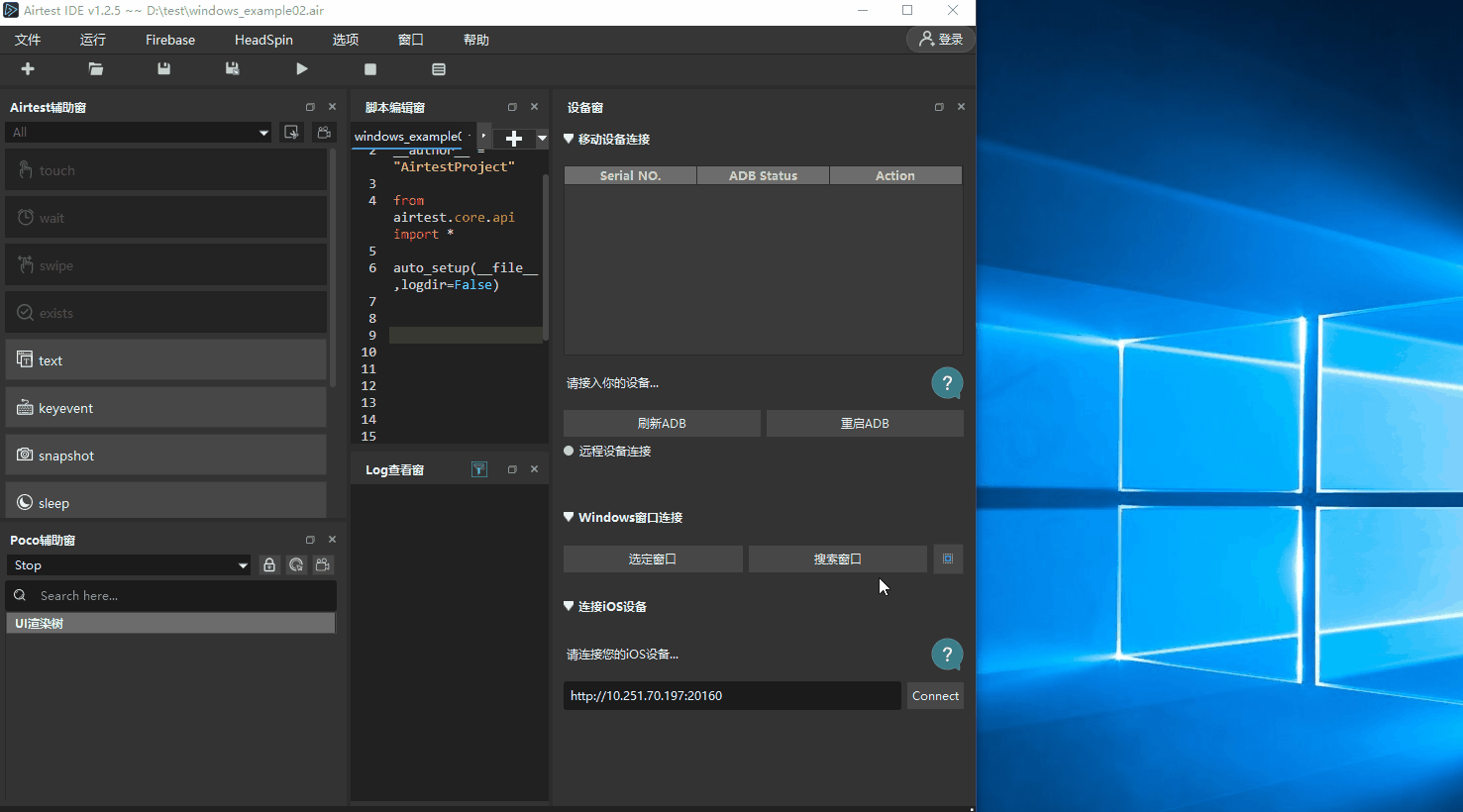Screen dimensions: 1463x812
Task: Click the Serial NO. column header
Action: coord(630,175)
